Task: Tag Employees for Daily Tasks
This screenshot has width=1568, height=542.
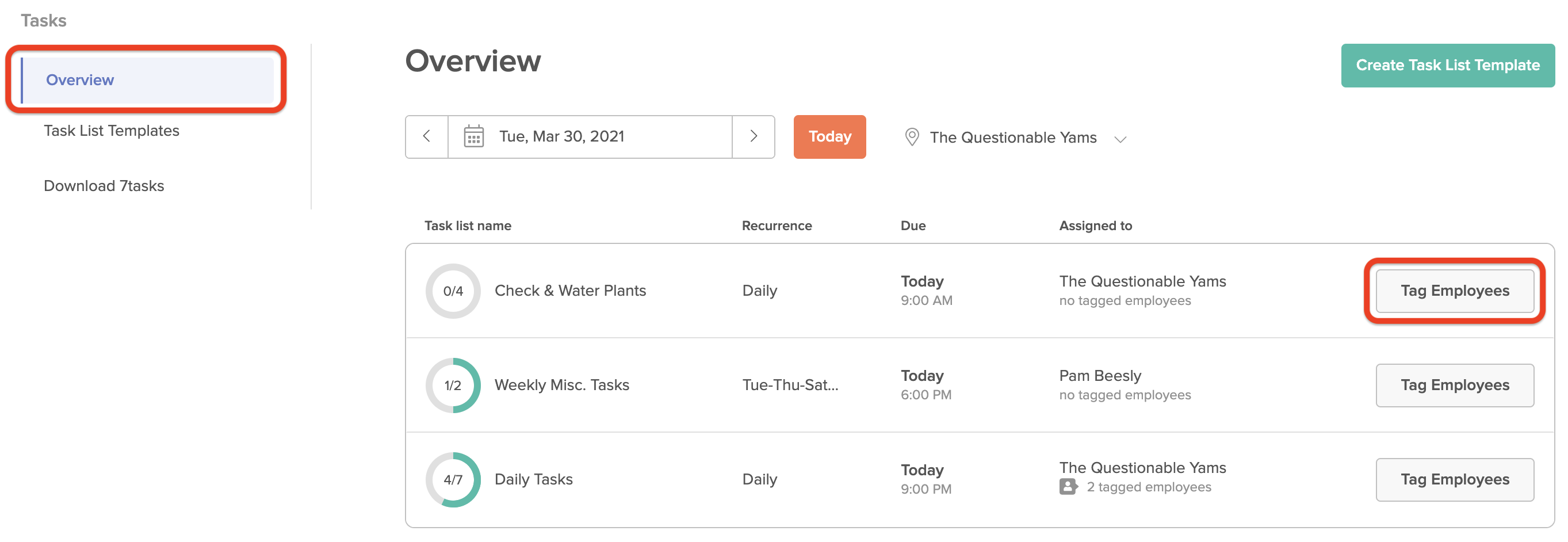Action: [1455, 480]
